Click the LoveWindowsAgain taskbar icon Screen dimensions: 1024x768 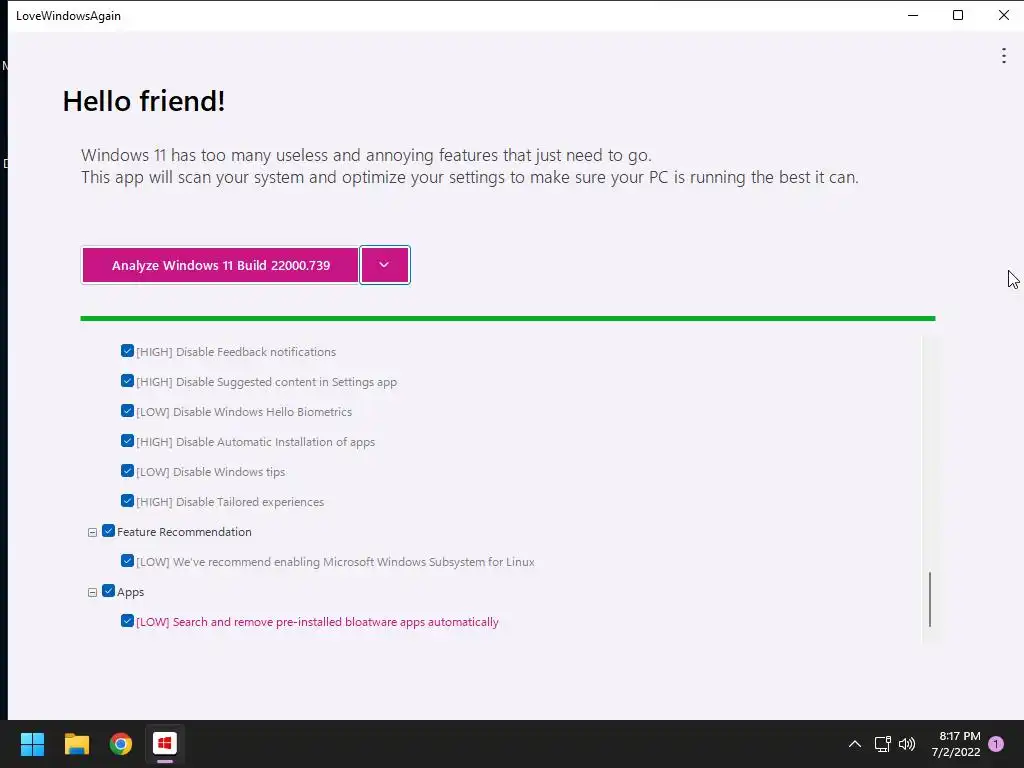(165, 744)
